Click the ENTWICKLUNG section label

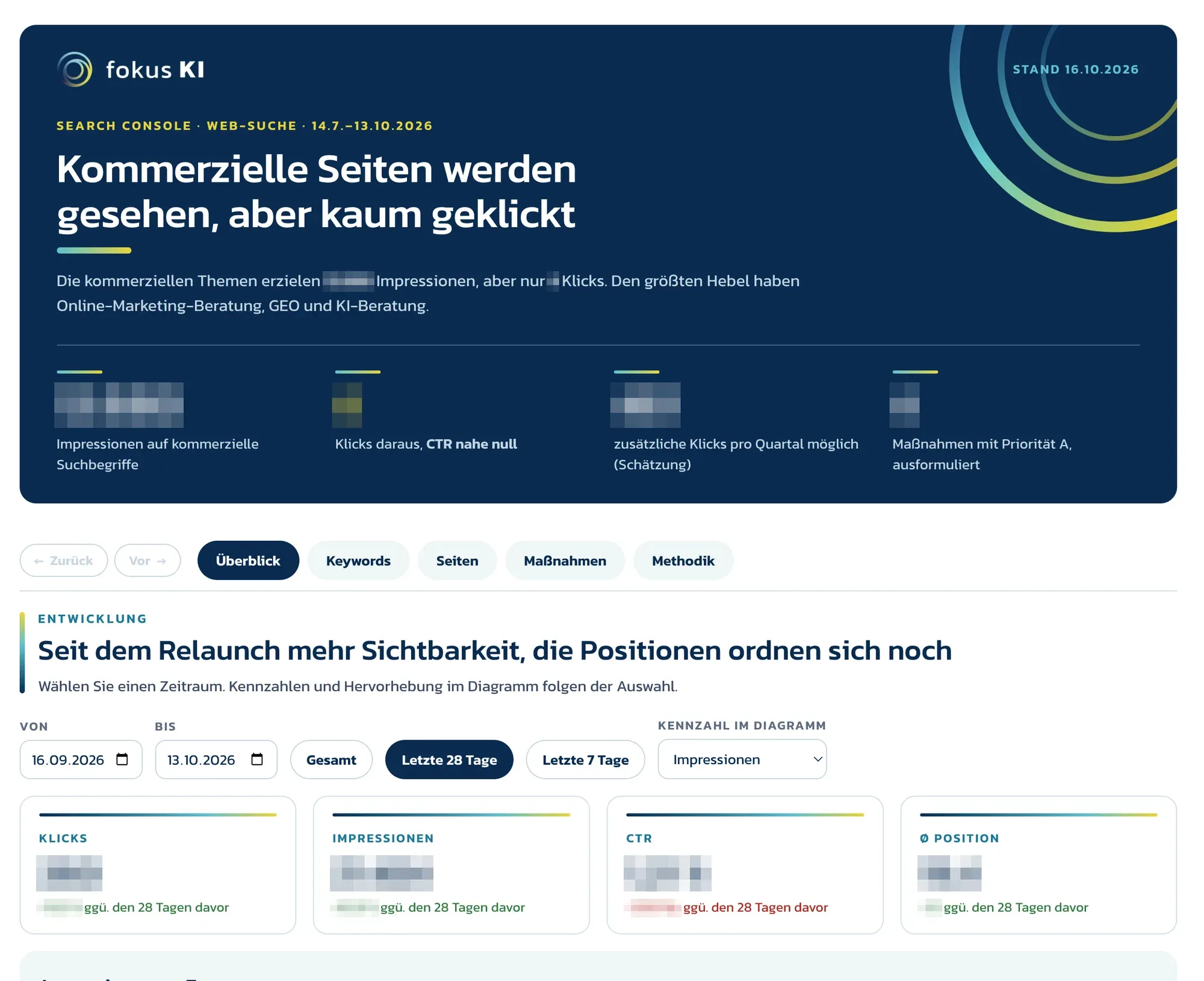(93, 618)
